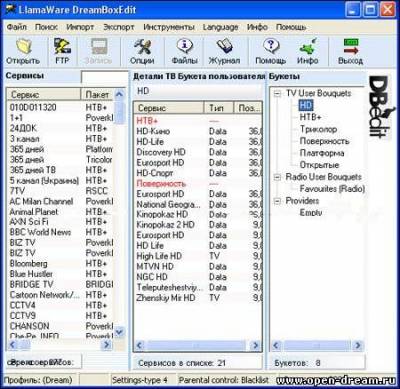The width and height of the screenshot is (400, 389).
Task: Open the Language menu
Action: coord(221,27)
